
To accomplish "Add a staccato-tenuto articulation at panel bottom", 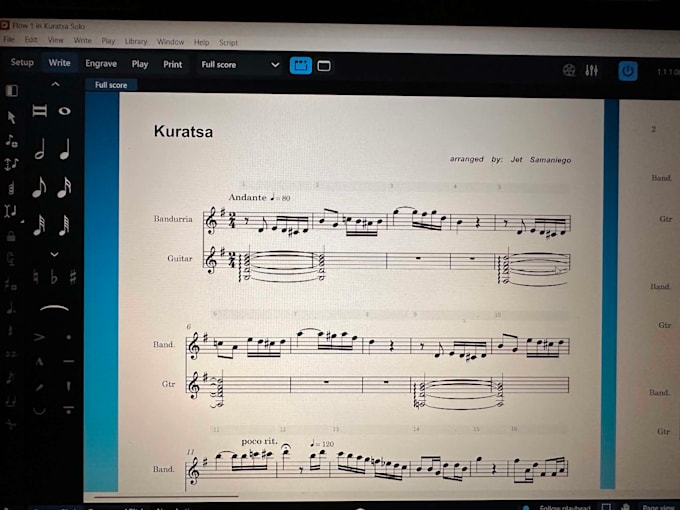I will tap(69, 409).
